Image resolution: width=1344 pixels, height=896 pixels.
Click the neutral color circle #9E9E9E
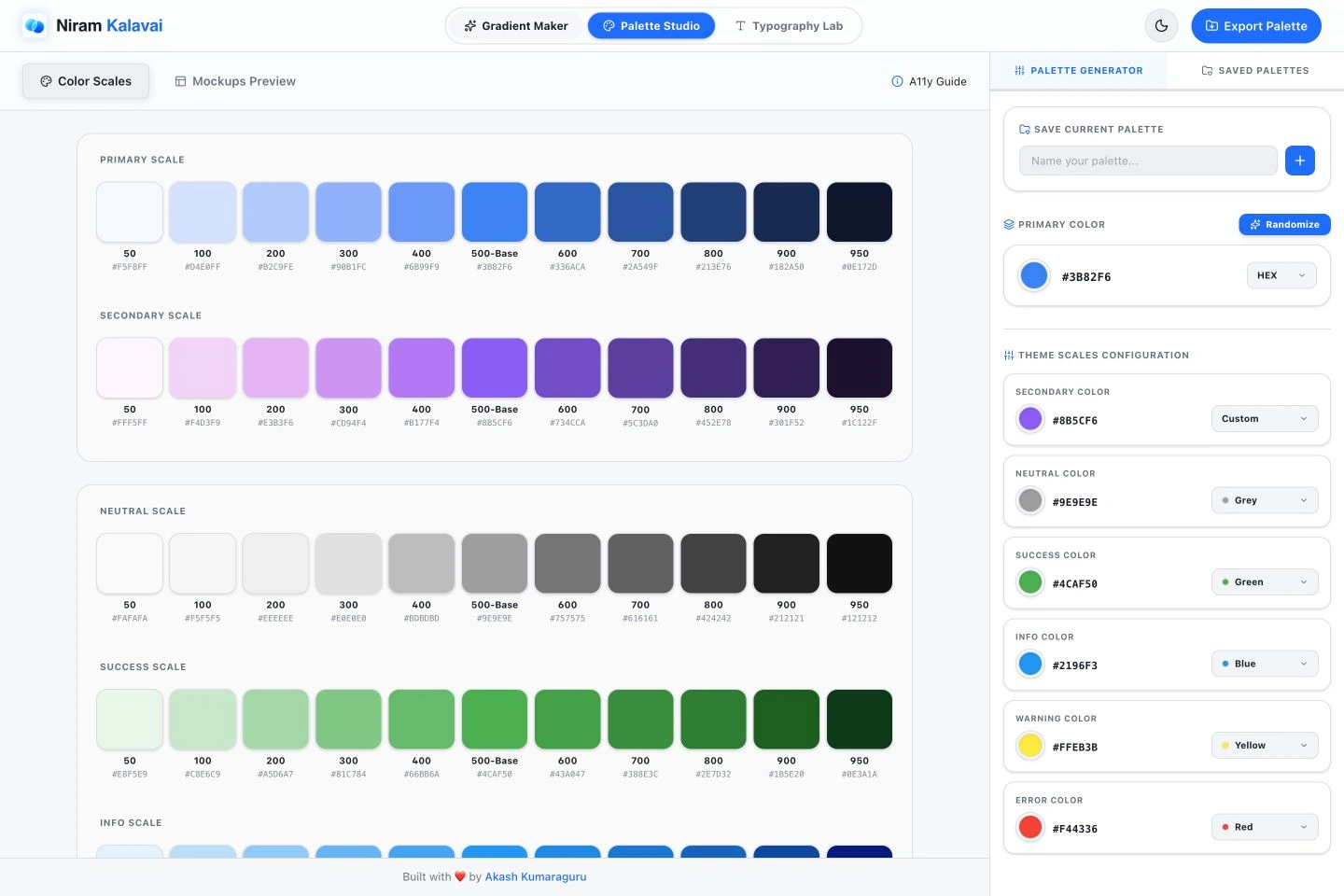coord(1030,500)
